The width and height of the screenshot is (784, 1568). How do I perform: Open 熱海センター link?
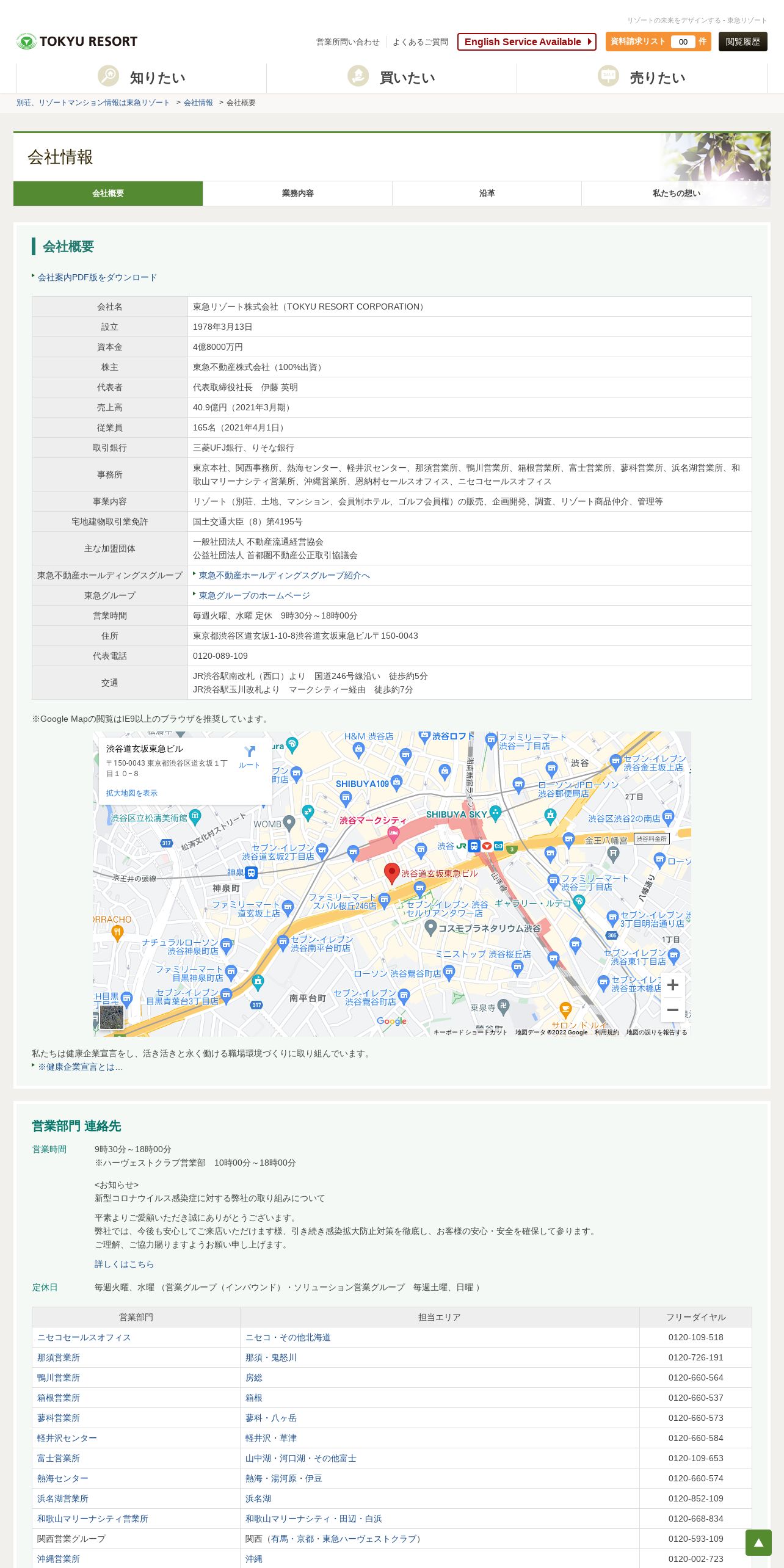click(x=63, y=1478)
